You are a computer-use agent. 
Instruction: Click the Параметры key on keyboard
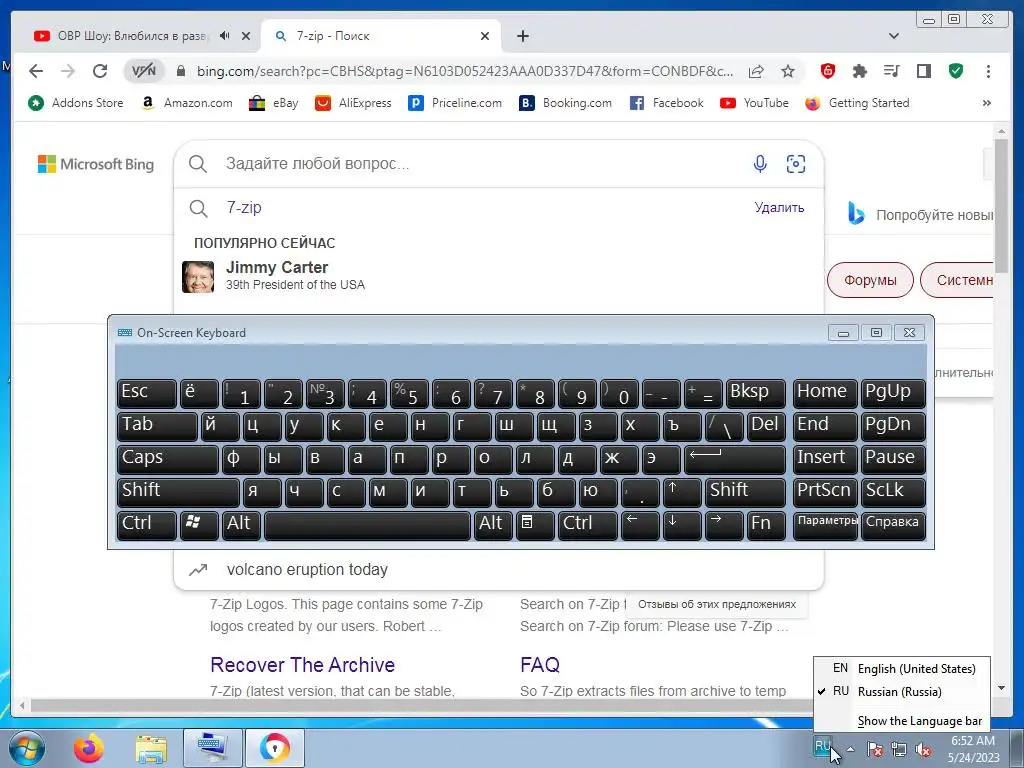click(825, 524)
